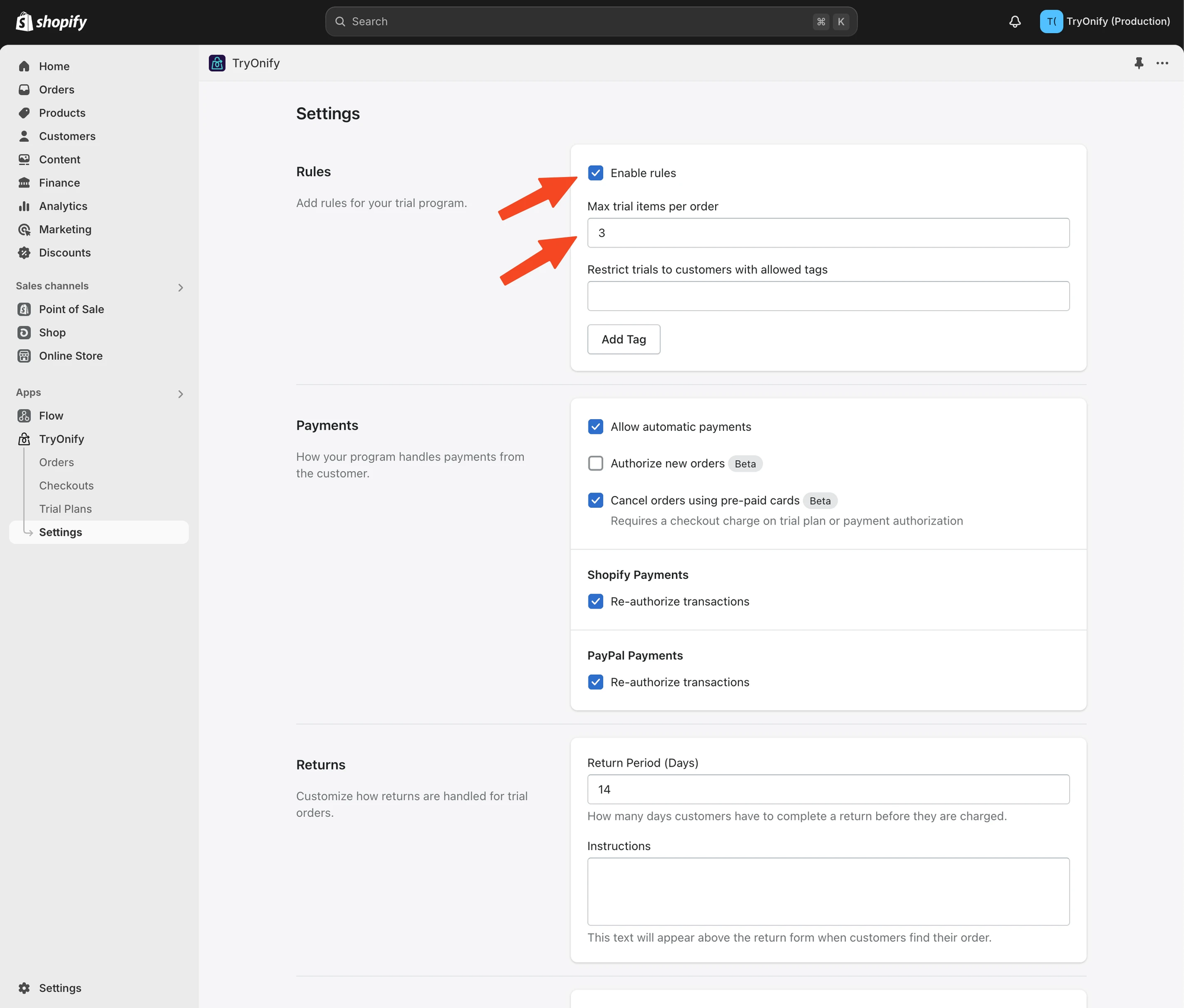The height and width of the screenshot is (1008, 1184).
Task: Click the Instructions text area
Action: click(828, 892)
